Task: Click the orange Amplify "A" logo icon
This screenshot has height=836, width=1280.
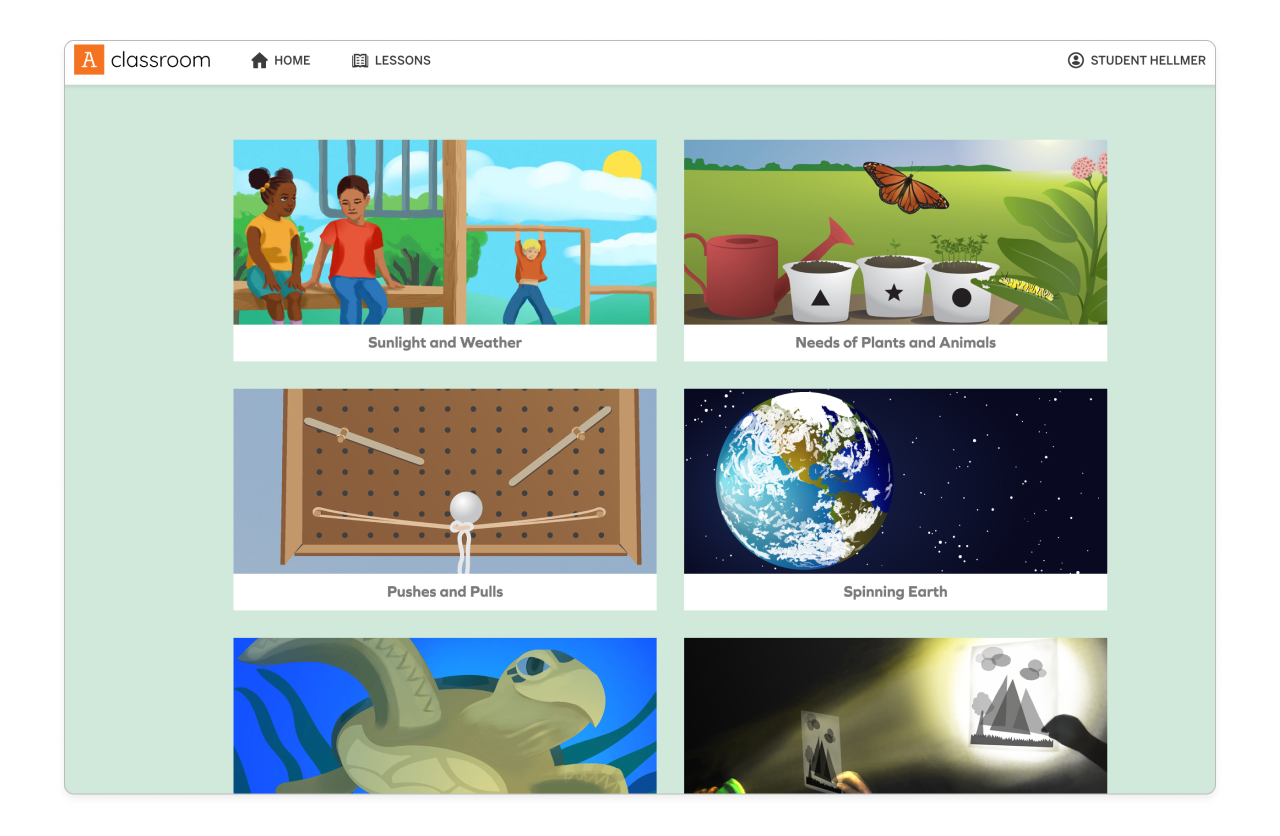Action: 88,60
